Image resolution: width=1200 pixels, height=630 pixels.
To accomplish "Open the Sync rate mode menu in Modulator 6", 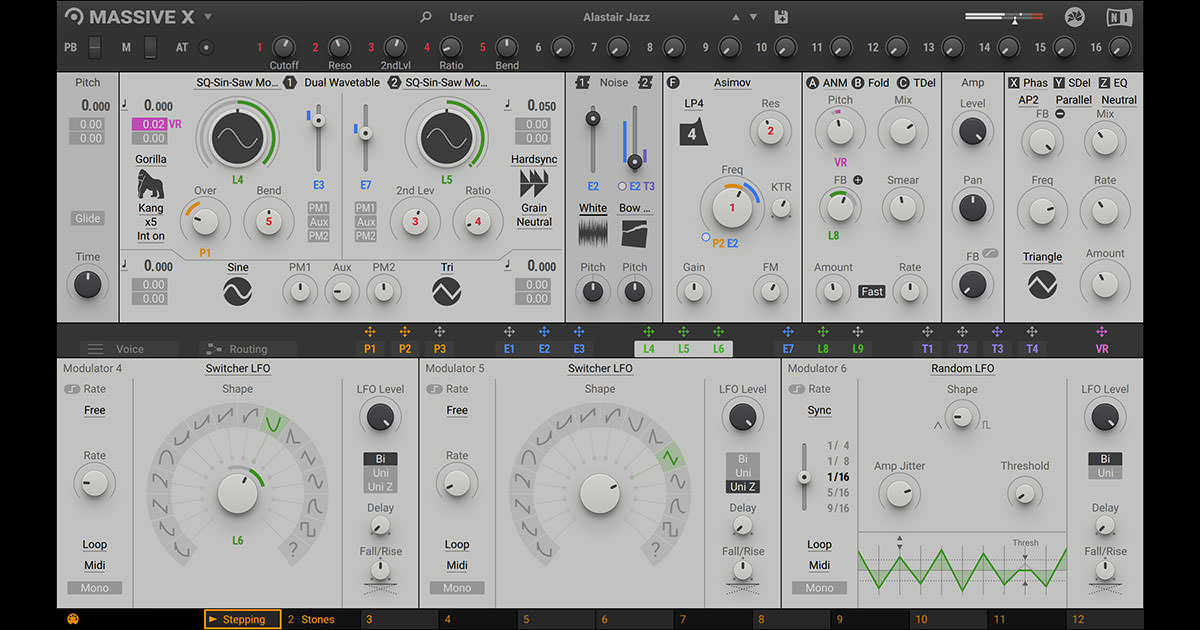I will coord(819,411).
